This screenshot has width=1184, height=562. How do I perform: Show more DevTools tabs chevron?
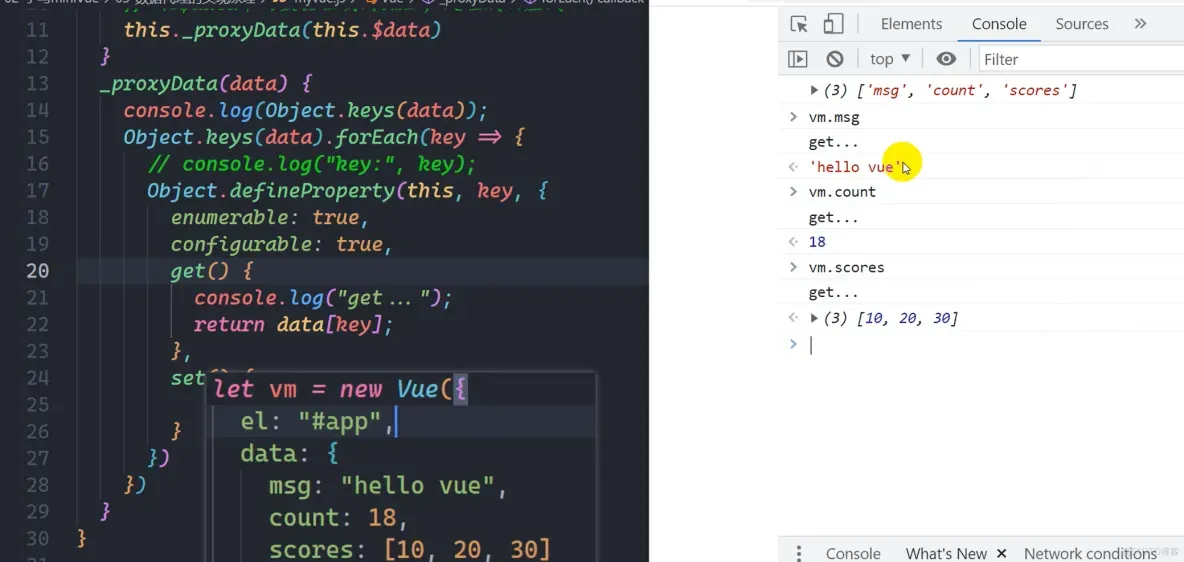(x=1140, y=24)
